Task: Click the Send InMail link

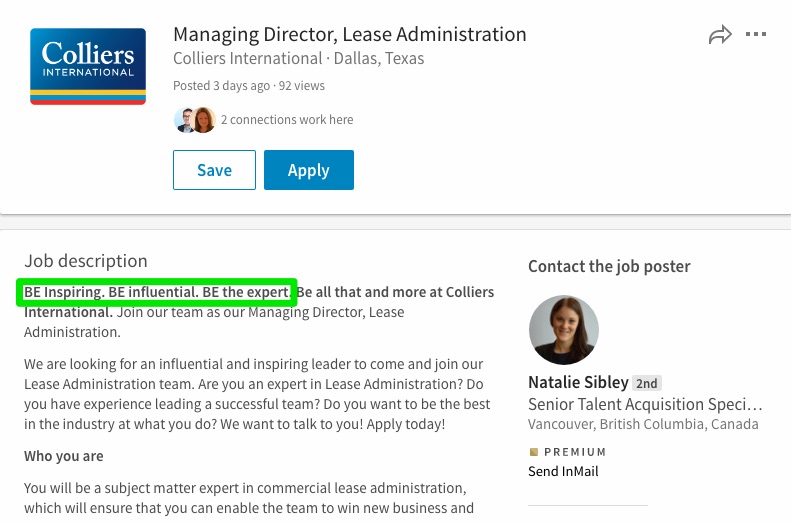Action: (x=563, y=472)
